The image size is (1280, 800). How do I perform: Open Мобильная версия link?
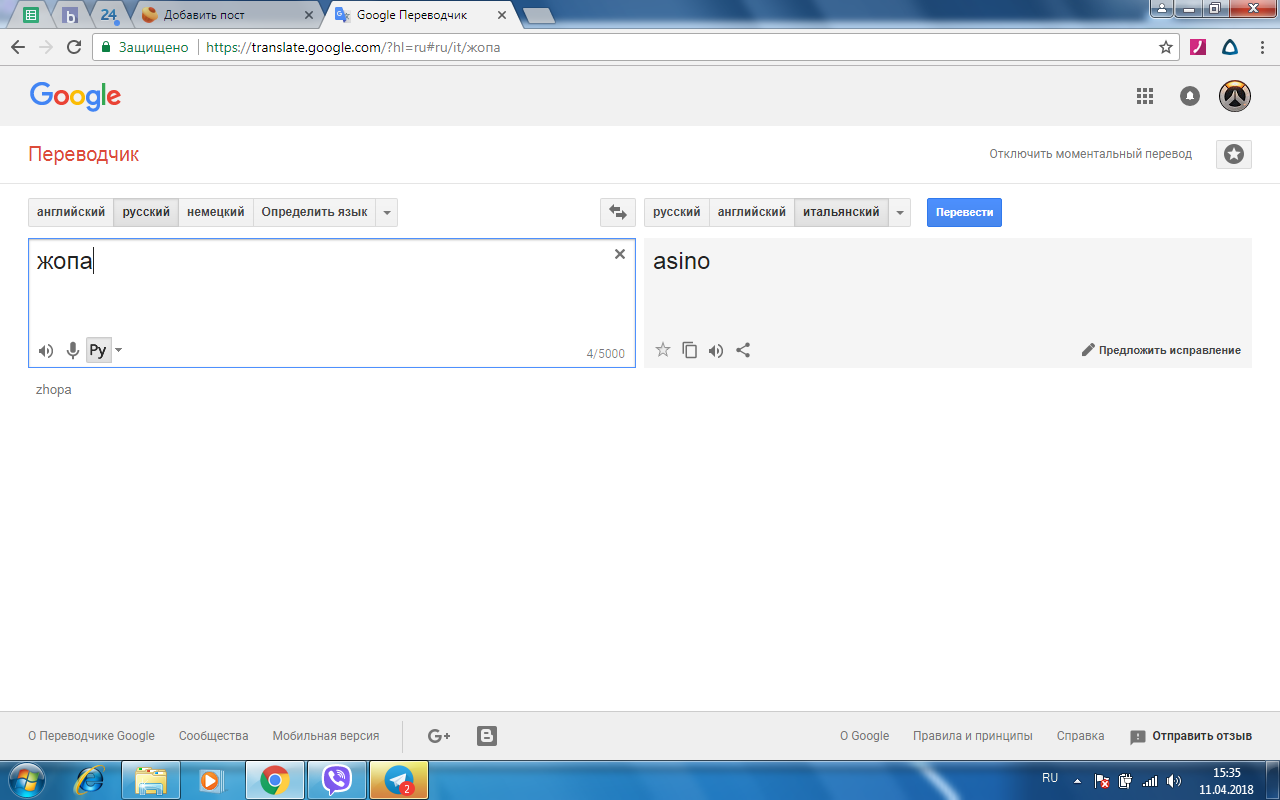[326, 736]
